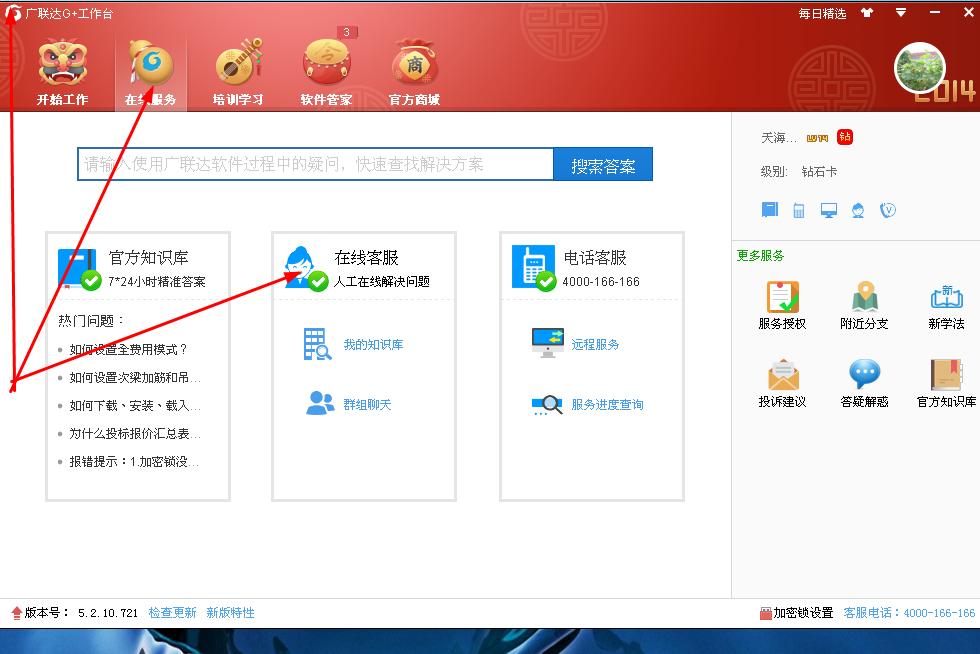Open 加密锁设置 in status bar
The height and width of the screenshot is (654, 980).
pyautogui.click(x=796, y=613)
